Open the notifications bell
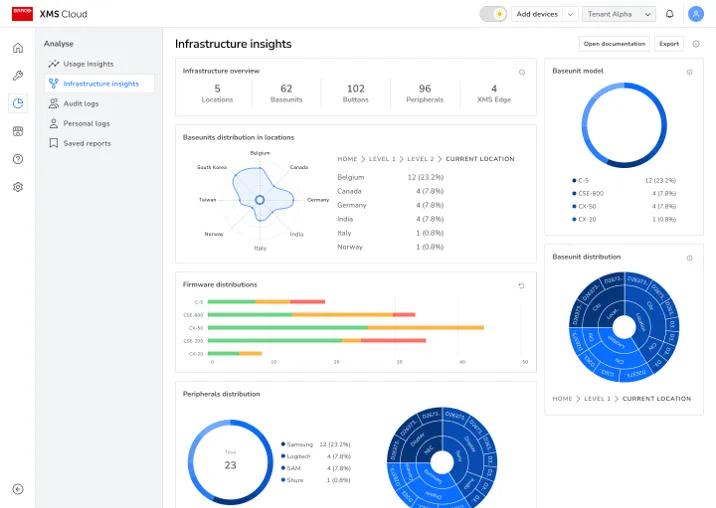716x508 pixels. pyautogui.click(x=669, y=14)
